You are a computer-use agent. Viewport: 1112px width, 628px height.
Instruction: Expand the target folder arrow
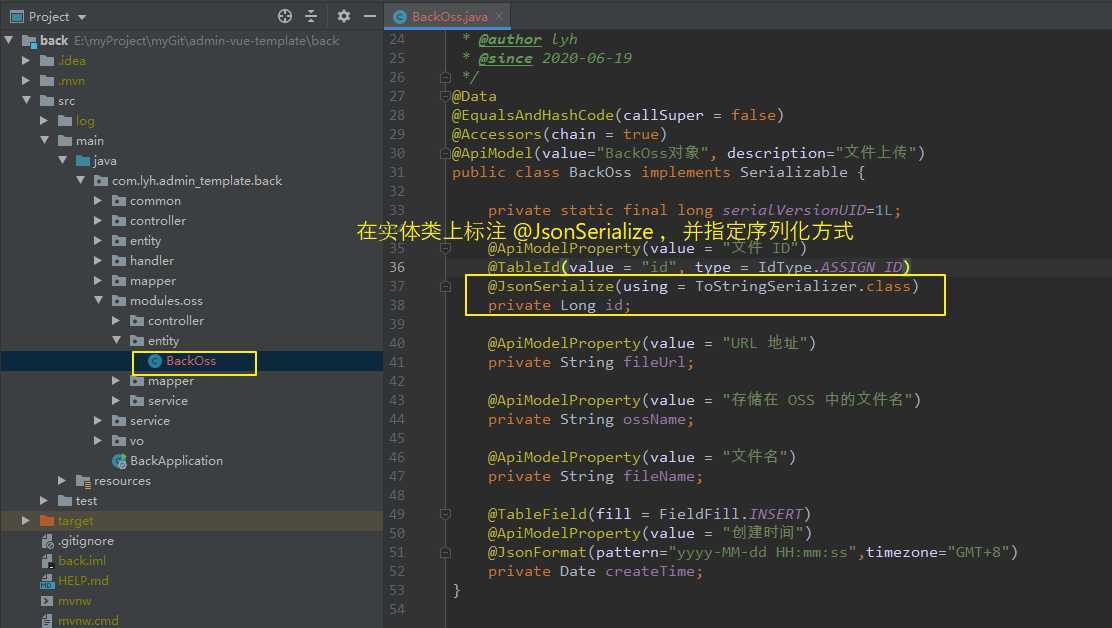click(x=26, y=520)
